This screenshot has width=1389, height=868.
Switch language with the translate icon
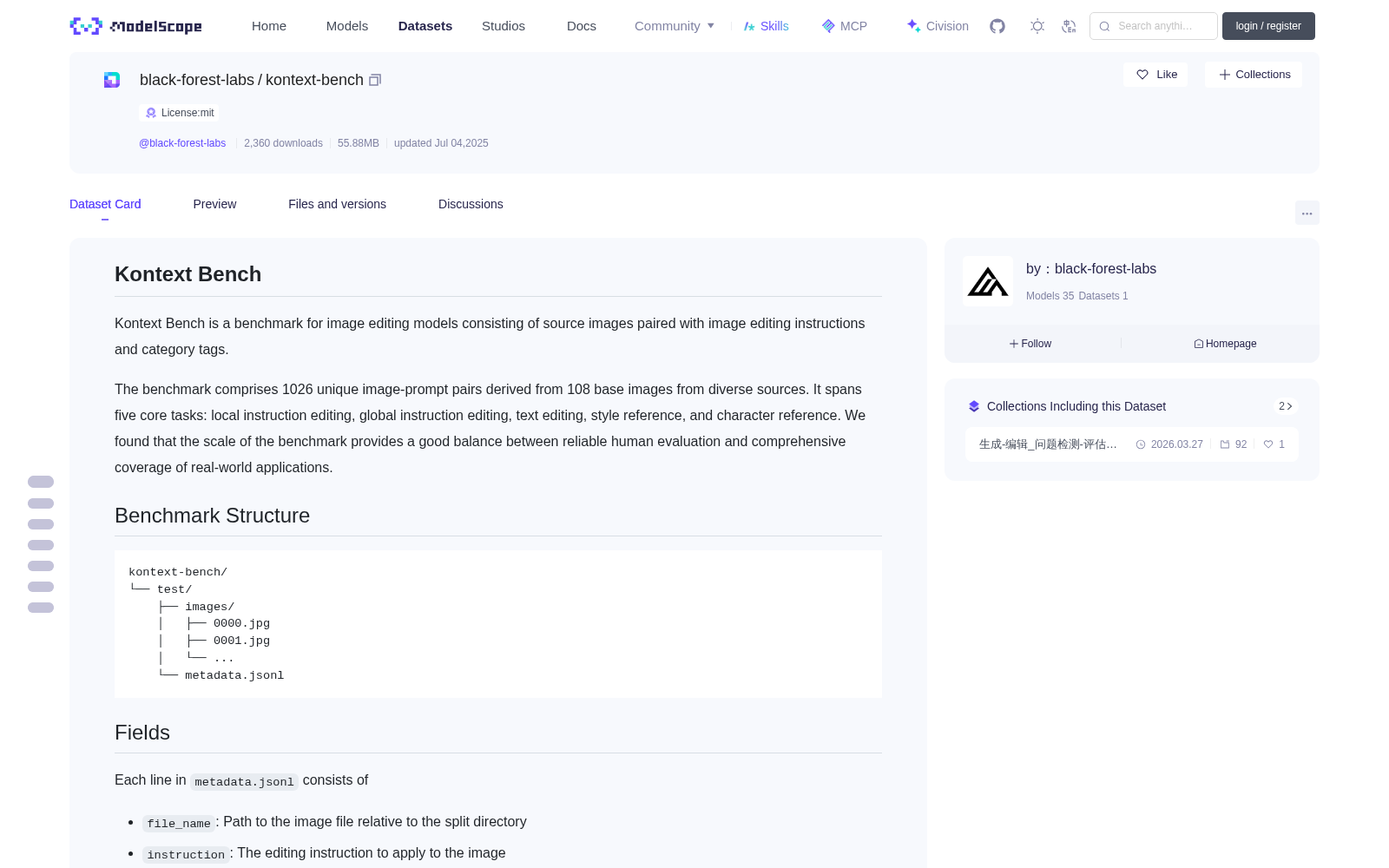[1069, 26]
